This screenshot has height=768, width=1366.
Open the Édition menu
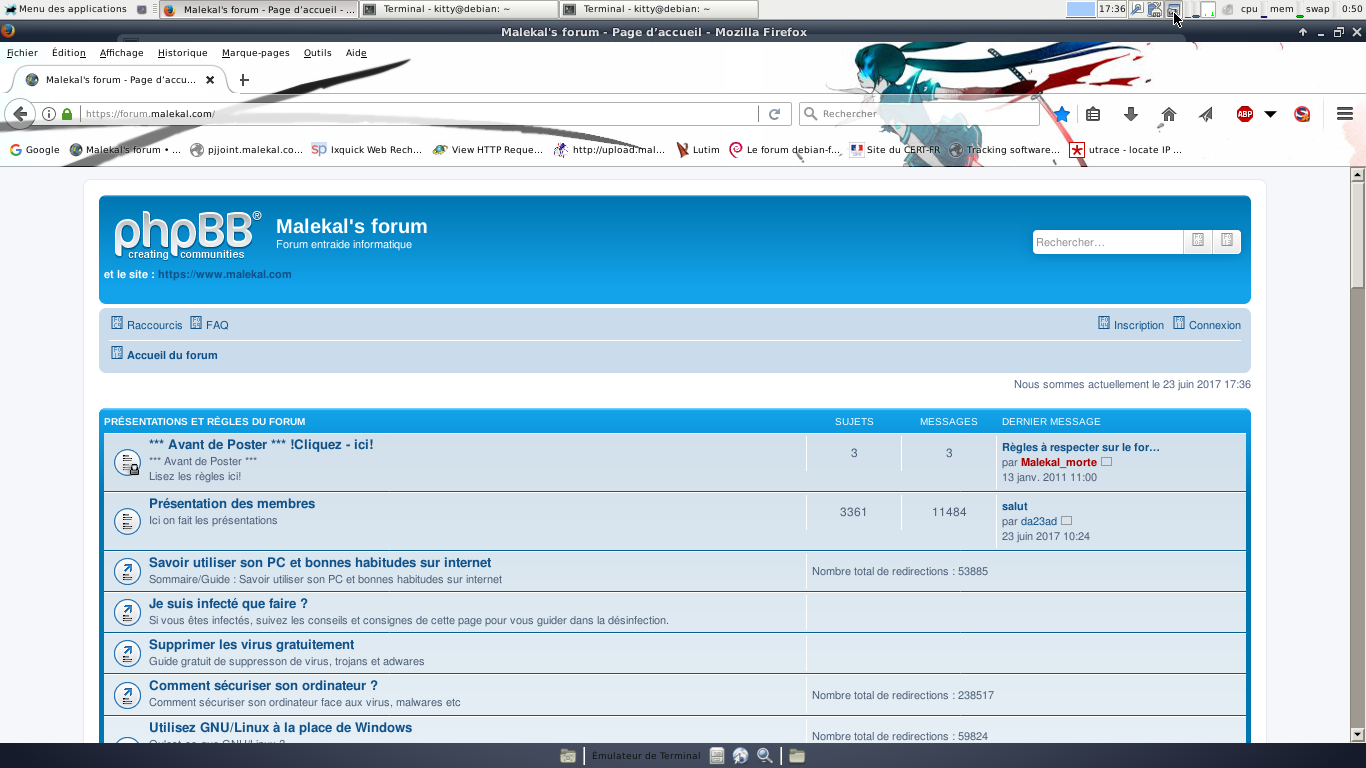click(x=69, y=53)
